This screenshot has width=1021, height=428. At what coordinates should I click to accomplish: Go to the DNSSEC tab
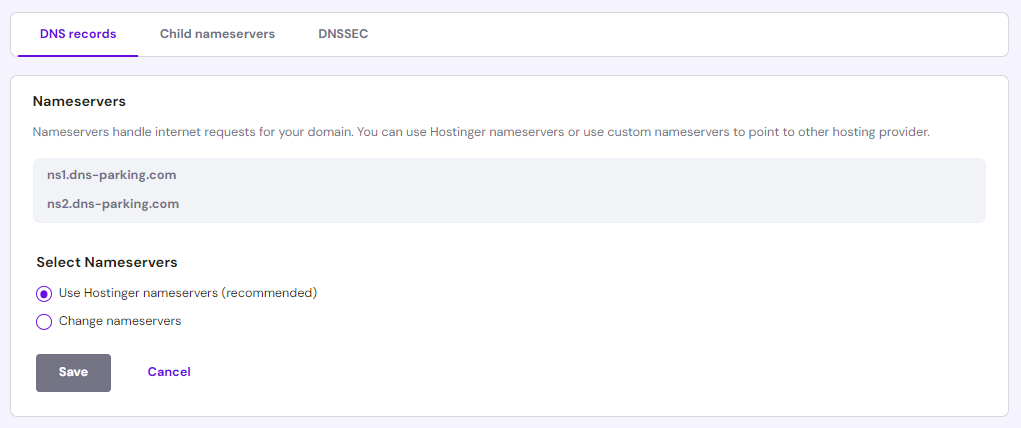[x=343, y=34]
